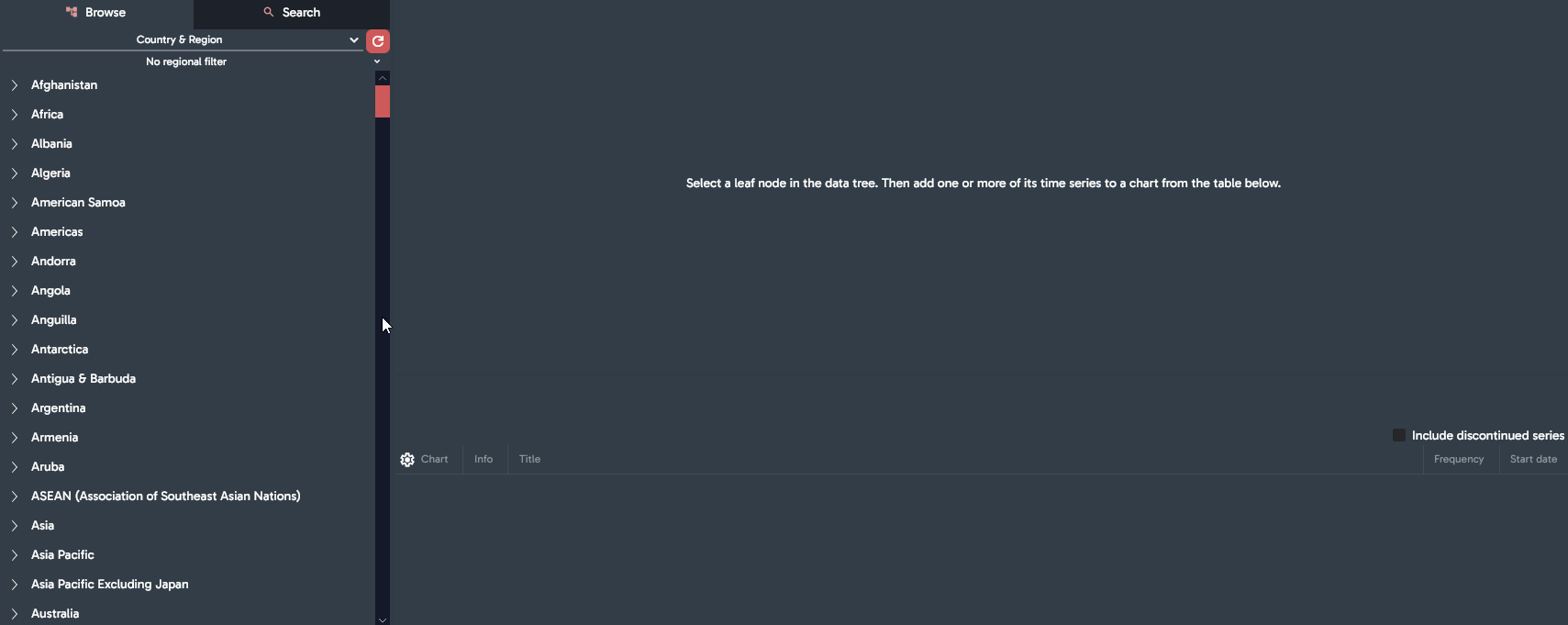
Task: Click the Search magnifier icon
Action: coord(269,12)
